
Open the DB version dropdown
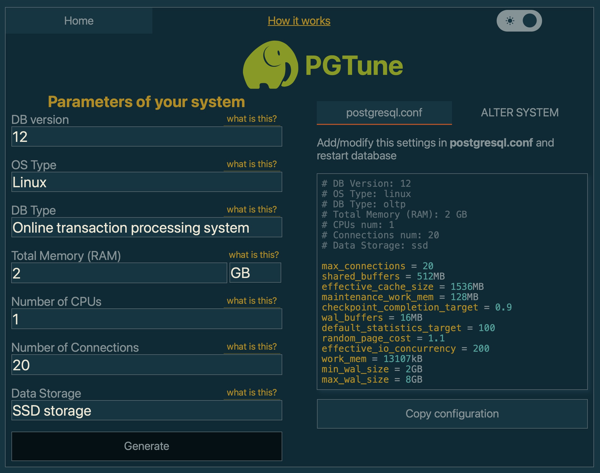pyautogui.click(x=147, y=137)
